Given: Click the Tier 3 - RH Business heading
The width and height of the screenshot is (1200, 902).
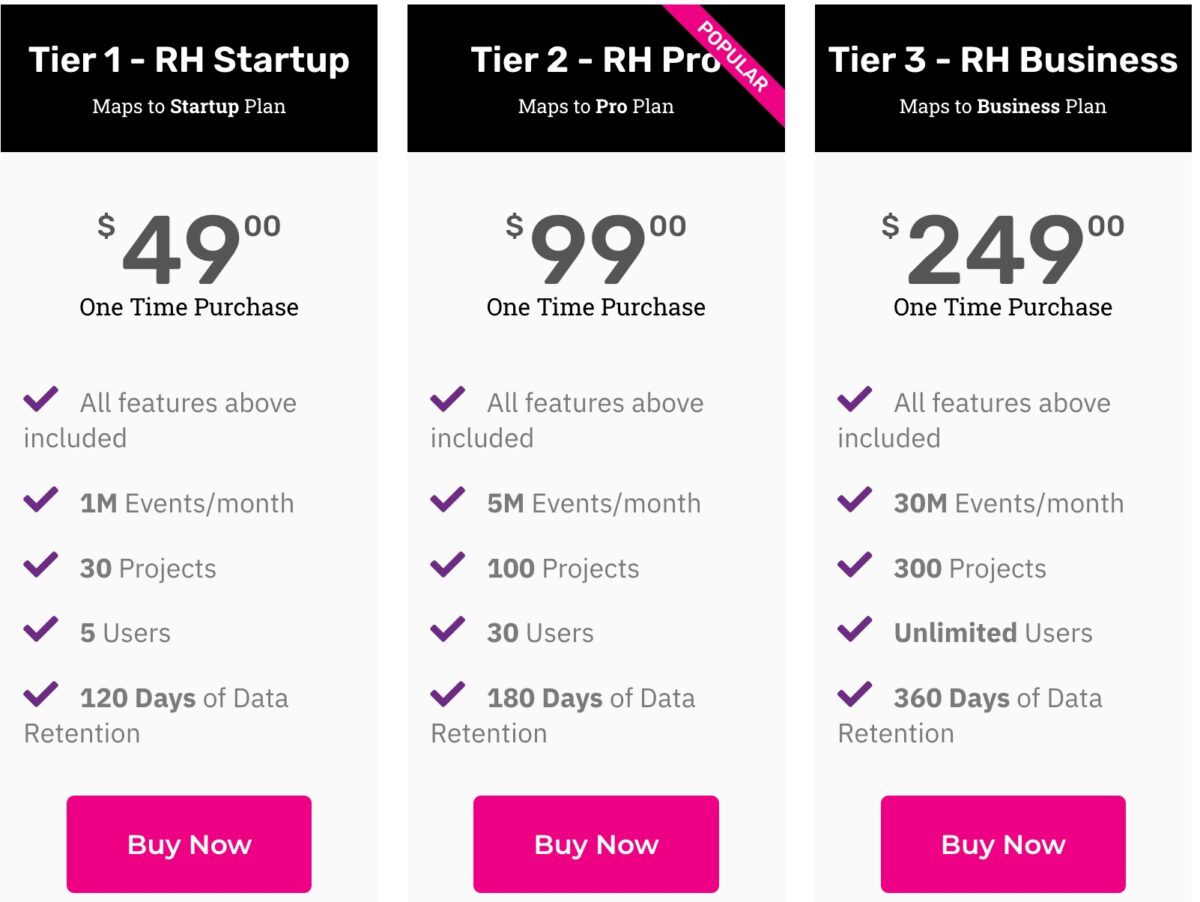Looking at the screenshot, I should 1003,60.
